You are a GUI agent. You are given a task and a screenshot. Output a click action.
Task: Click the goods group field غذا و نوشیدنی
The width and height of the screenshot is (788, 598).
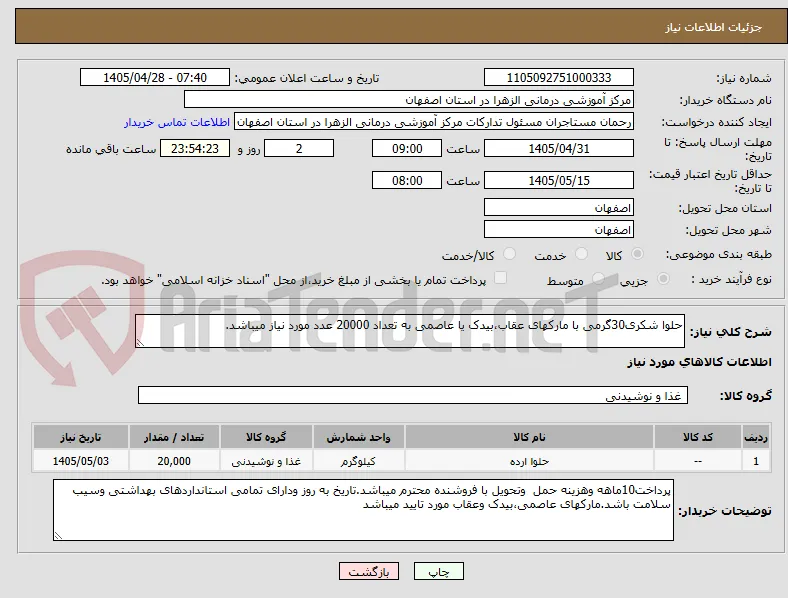413,395
